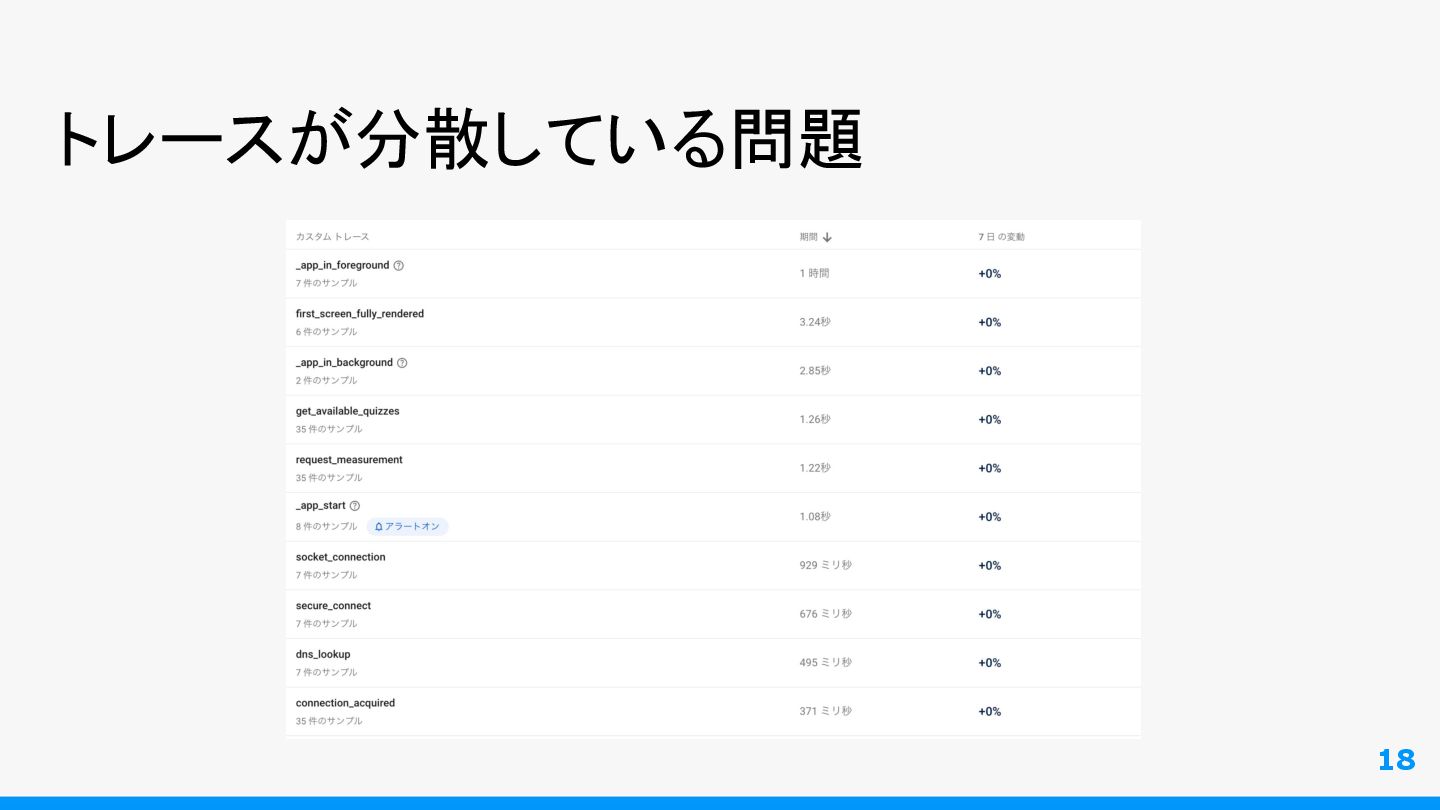The image size is (1440, 810).
Task: Click +0% in the dns_lookup row
Action: [989, 663]
